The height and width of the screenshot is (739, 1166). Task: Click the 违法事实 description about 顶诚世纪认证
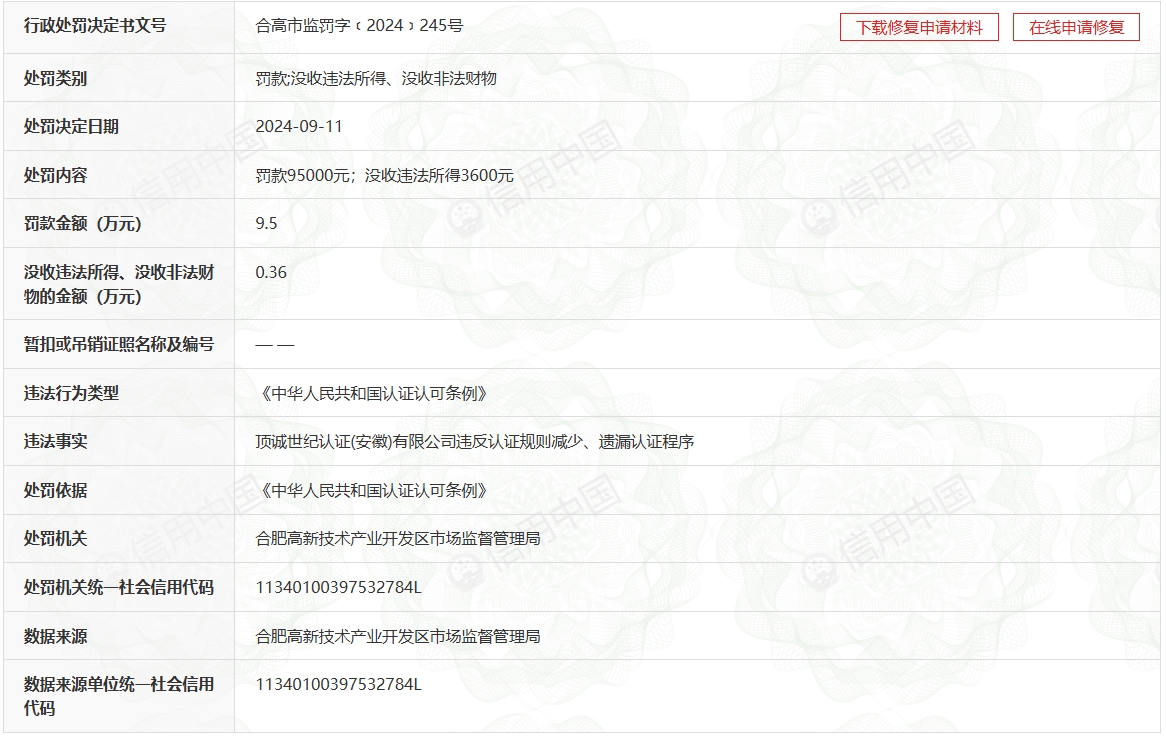(x=474, y=441)
